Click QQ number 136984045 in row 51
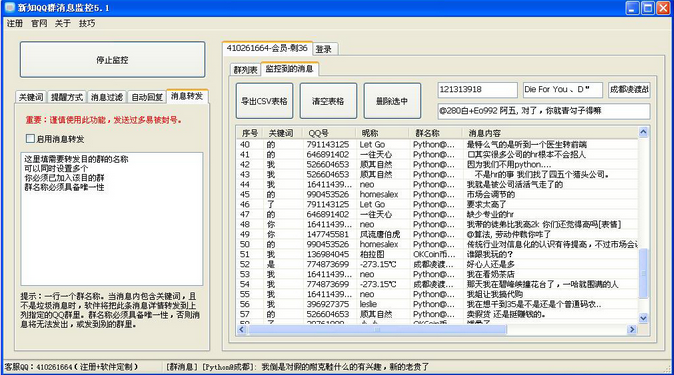 point(328,254)
